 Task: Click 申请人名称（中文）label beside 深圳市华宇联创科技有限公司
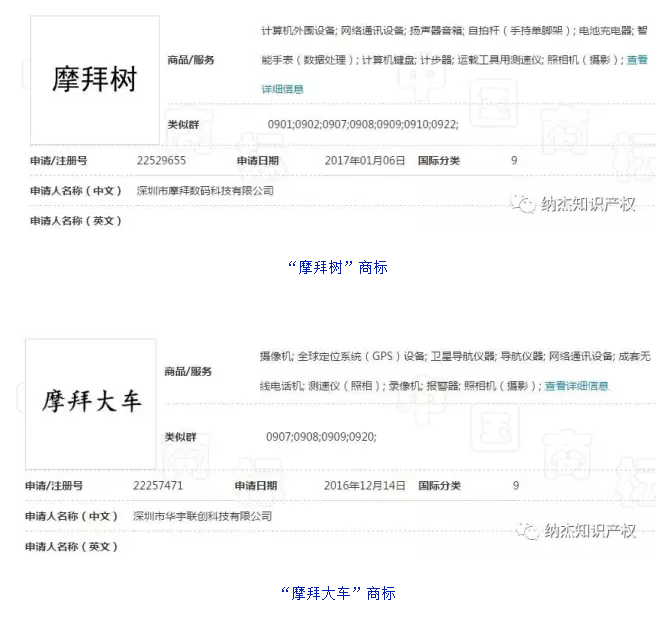tap(72, 516)
